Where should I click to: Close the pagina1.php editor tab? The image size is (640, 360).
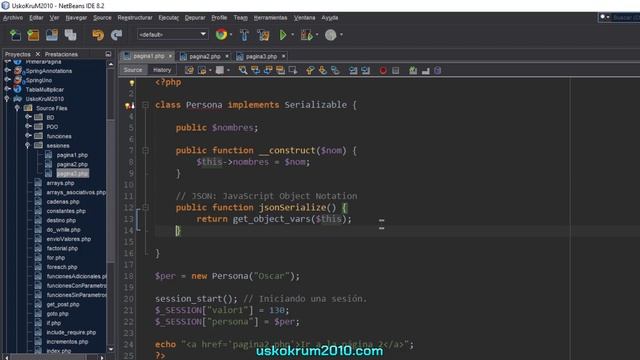pos(170,56)
